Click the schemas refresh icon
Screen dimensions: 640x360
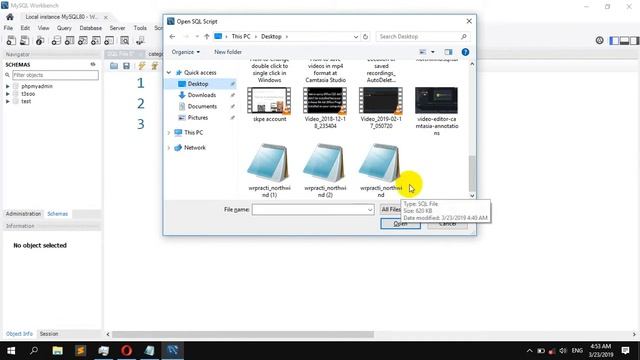(x=93, y=64)
